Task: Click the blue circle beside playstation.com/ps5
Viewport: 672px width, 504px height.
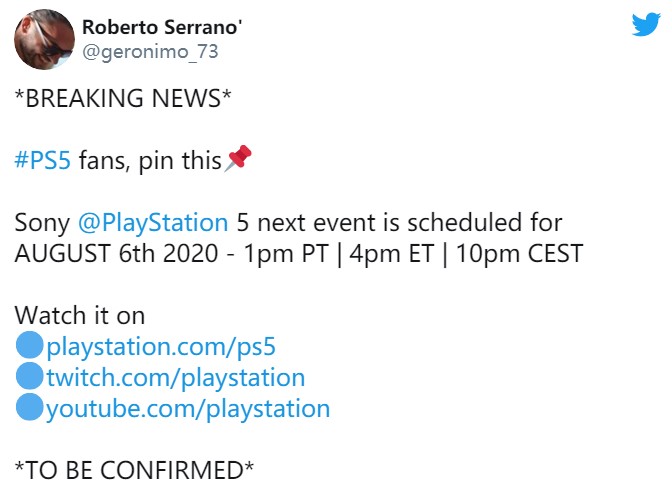Action: click(30, 347)
